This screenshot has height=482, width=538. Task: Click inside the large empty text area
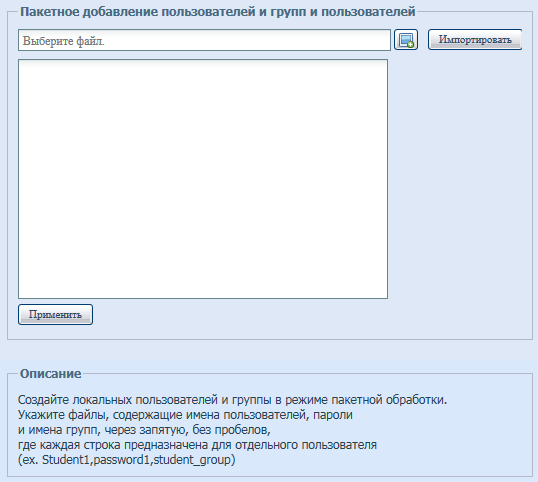203,179
